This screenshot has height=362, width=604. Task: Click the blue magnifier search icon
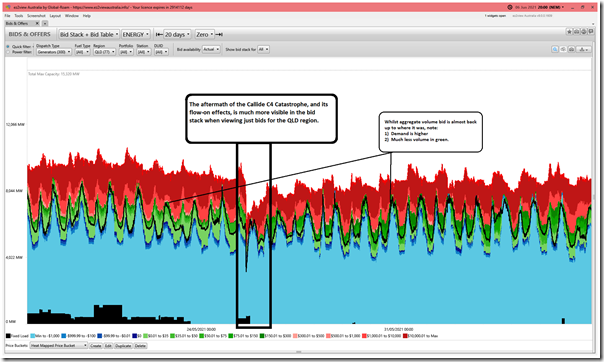point(555,49)
